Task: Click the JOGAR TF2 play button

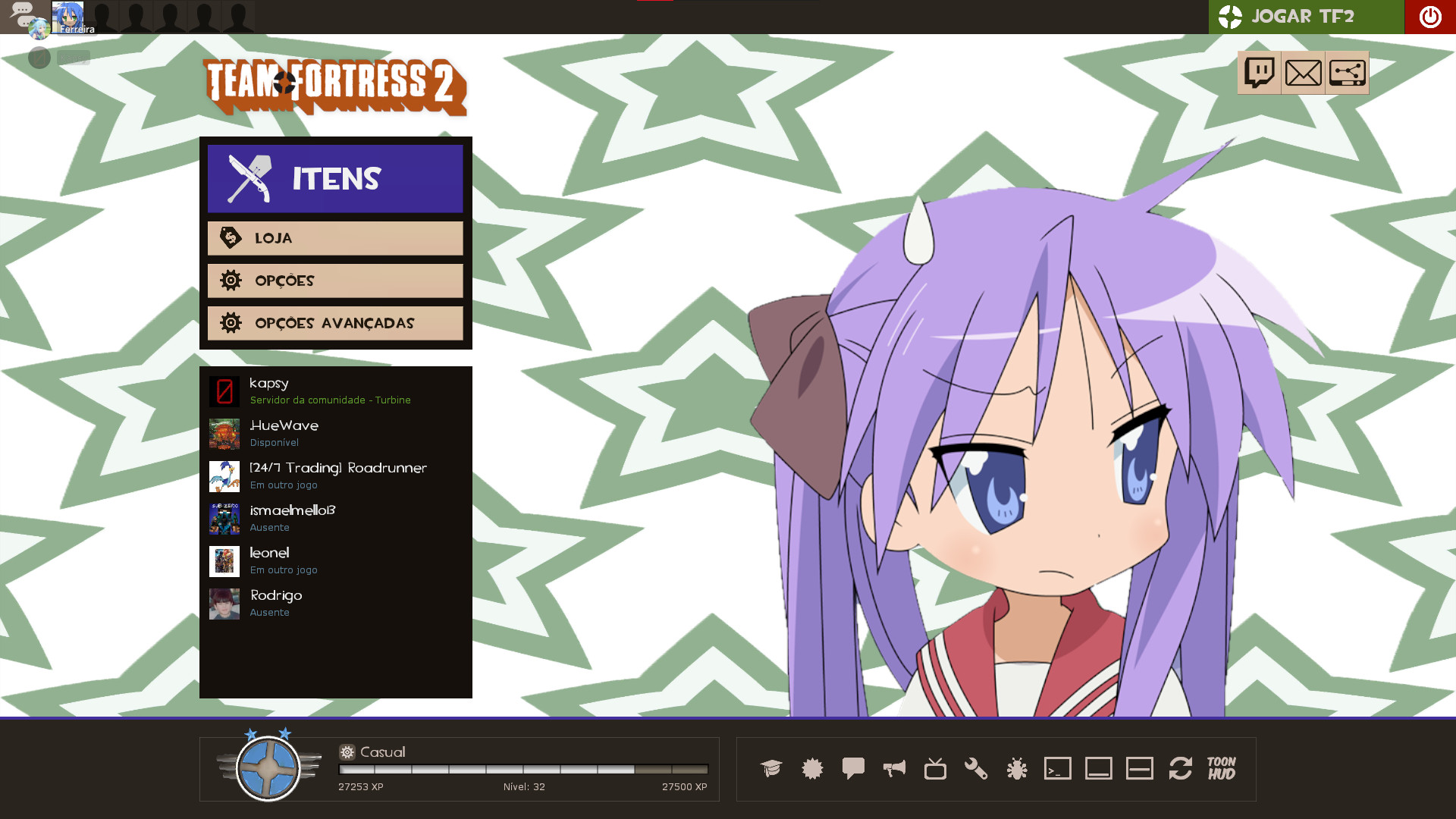Action: 1307,17
